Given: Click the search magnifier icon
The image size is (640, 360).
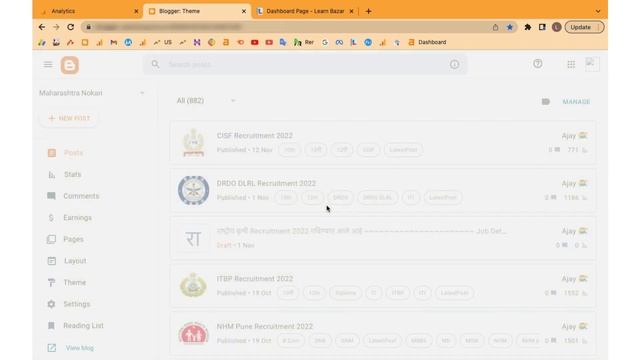Looking at the screenshot, I should click(155, 64).
